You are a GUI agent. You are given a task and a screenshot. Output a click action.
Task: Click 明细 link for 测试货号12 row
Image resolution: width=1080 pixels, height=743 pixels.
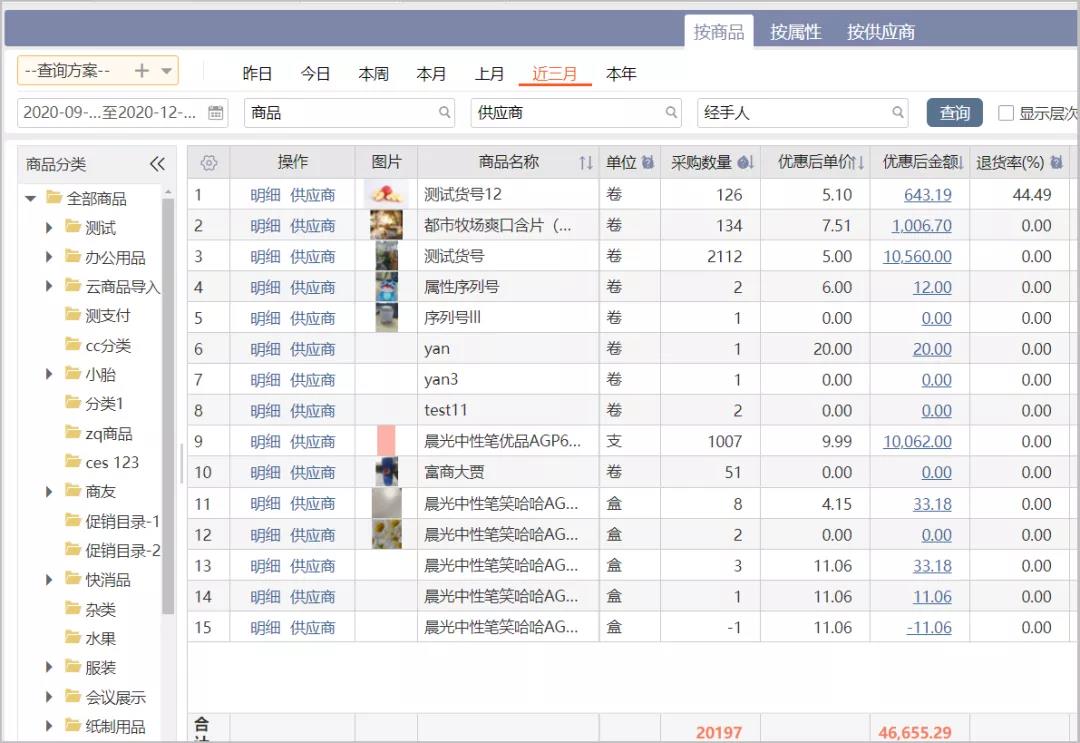[x=265, y=195]
